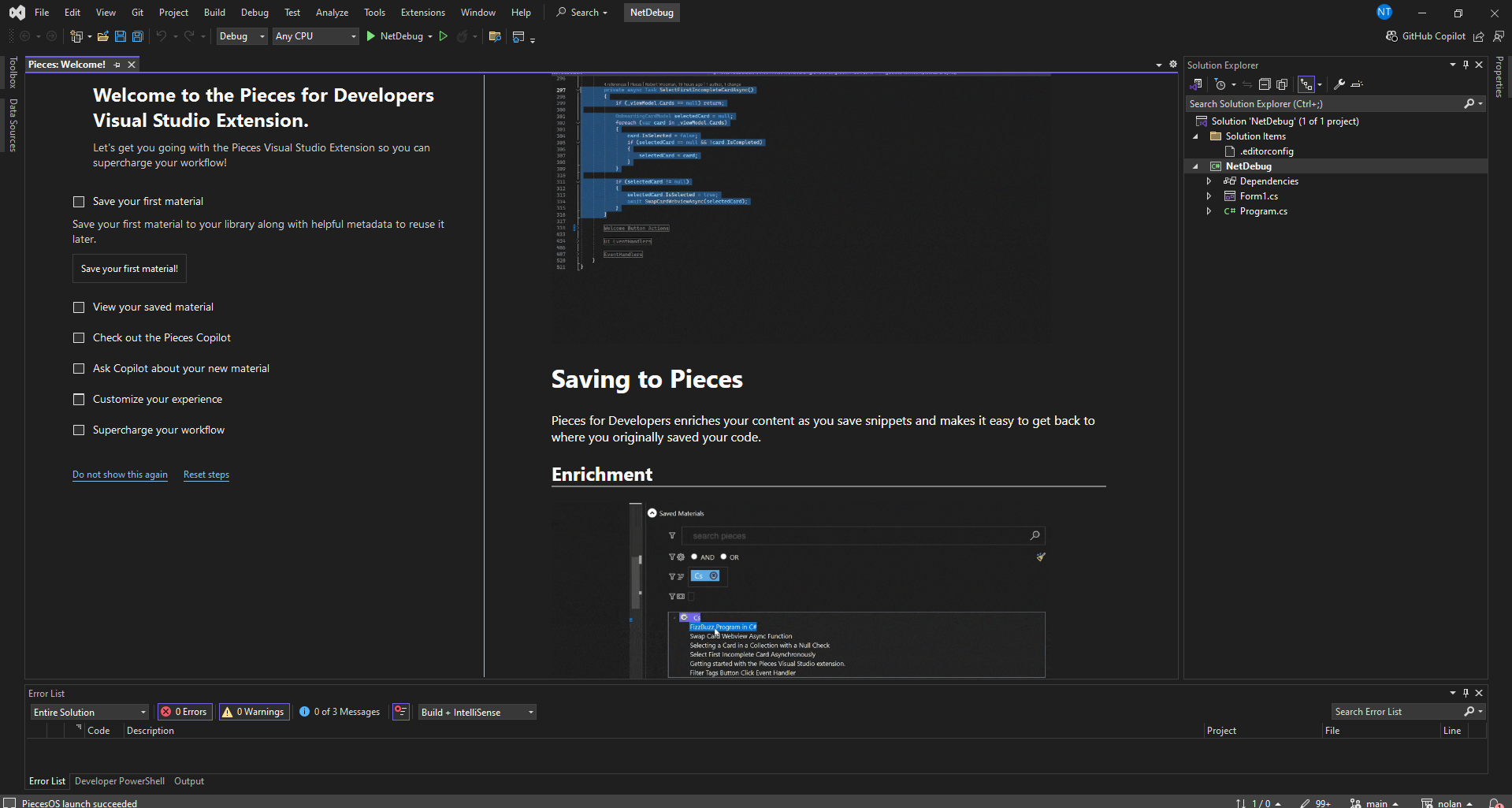
Task: Select .editorconfig in Solution Explorer
Action: pyautogui.click(x=1266, y=151)
